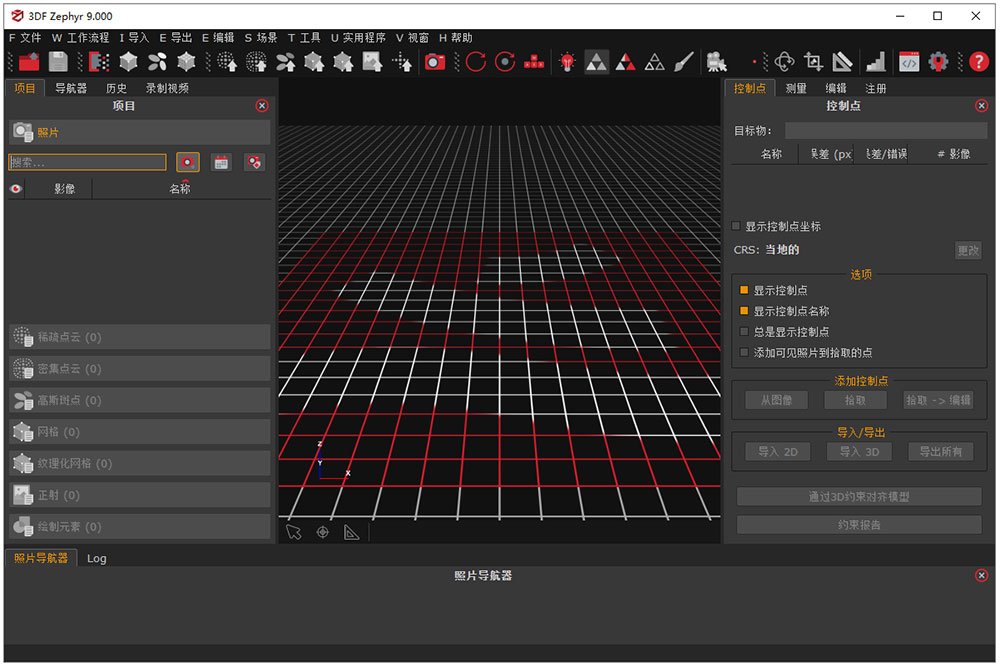The height and width of the screenshot is (666, 1000).
Task: Click the paint brush icon in toolbar
Action: tap(683, 62)
